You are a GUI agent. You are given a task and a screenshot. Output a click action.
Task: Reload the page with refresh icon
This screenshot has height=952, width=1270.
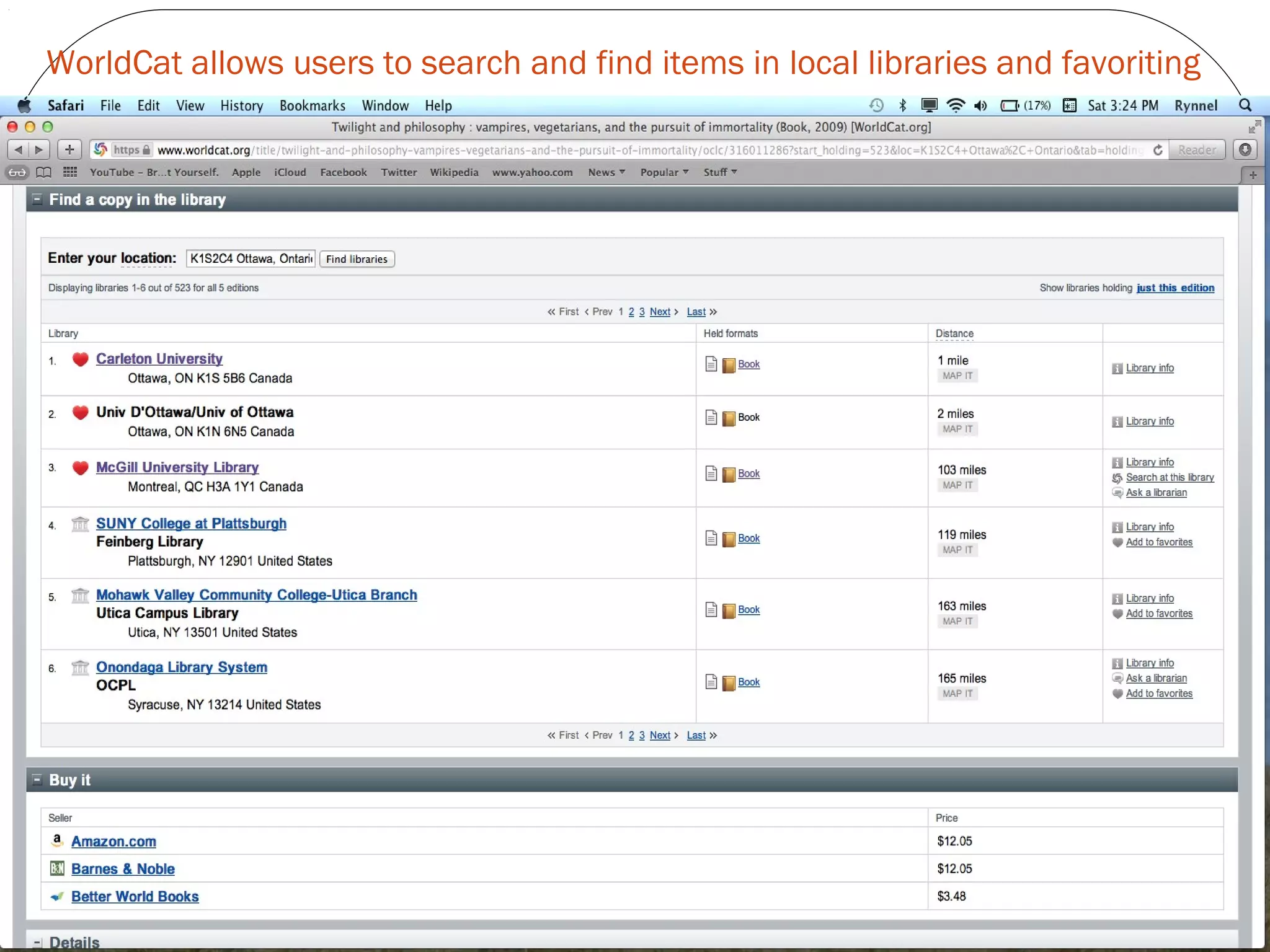pyautogui.click(x=1157, y=150)
